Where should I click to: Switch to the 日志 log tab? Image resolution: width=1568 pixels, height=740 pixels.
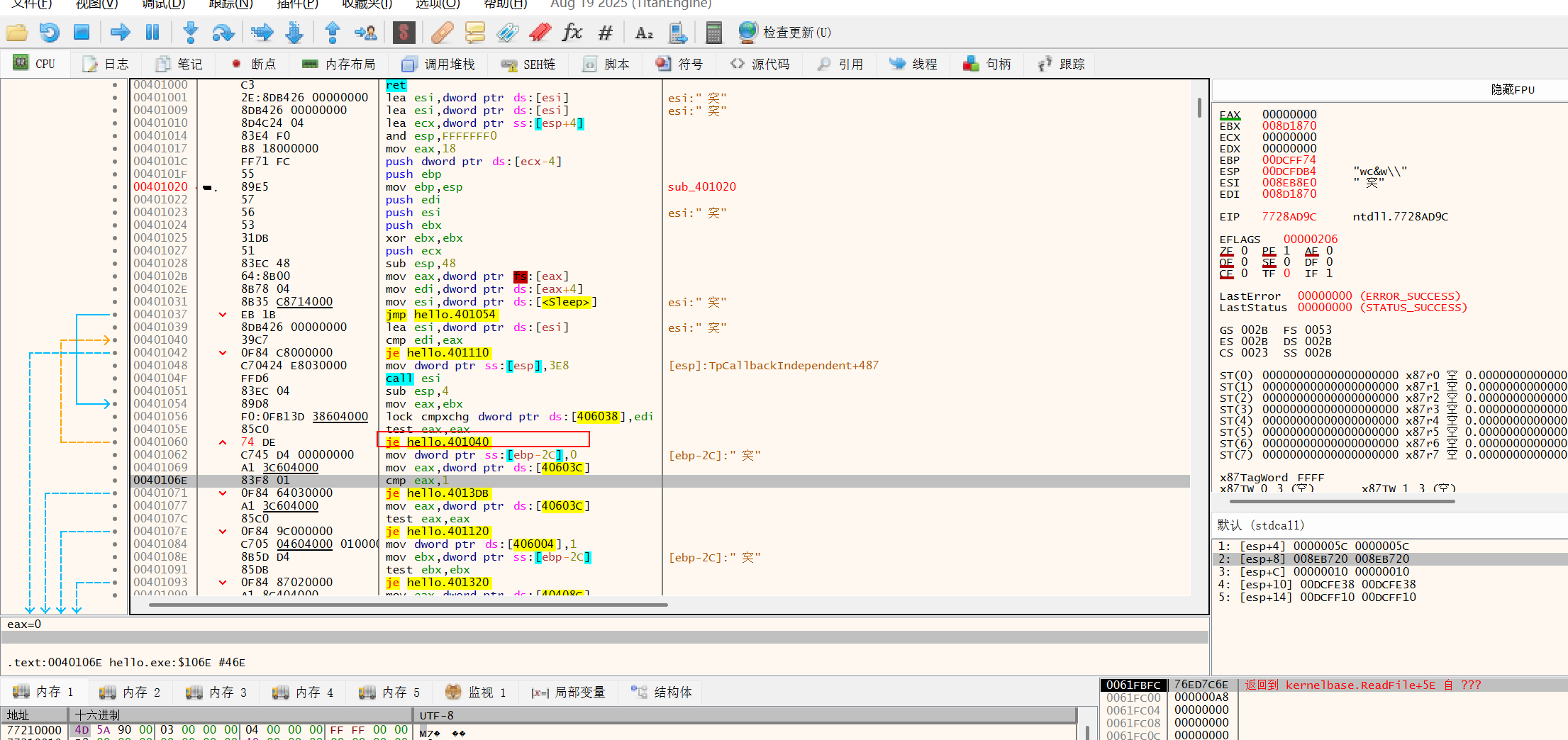pyautogui.click(x=106, y=65)
